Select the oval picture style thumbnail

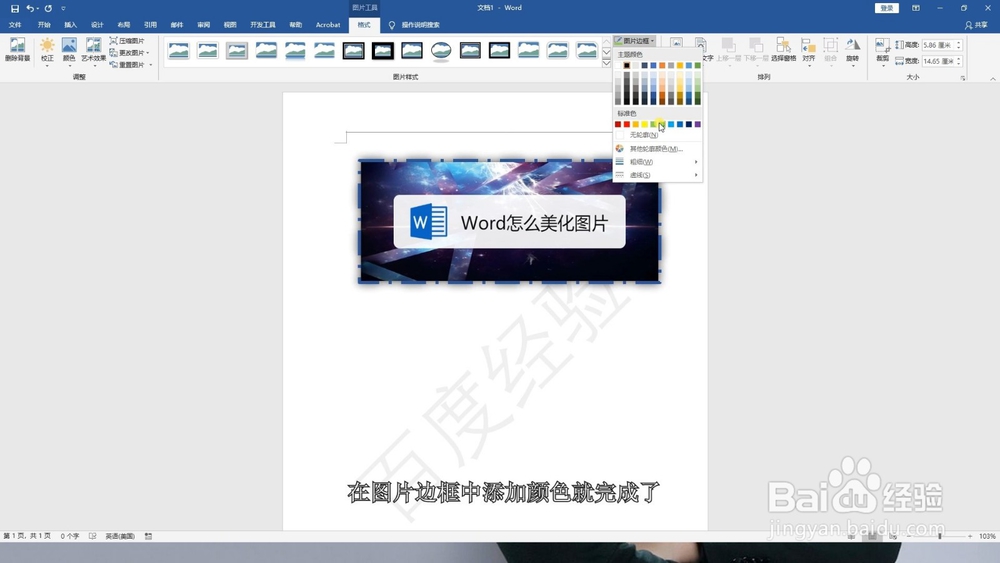(441, 50)
